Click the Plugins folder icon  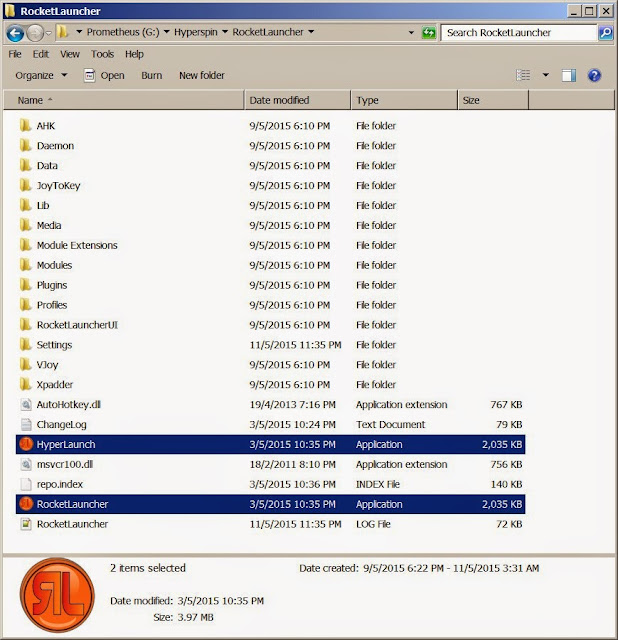[26, 284]
